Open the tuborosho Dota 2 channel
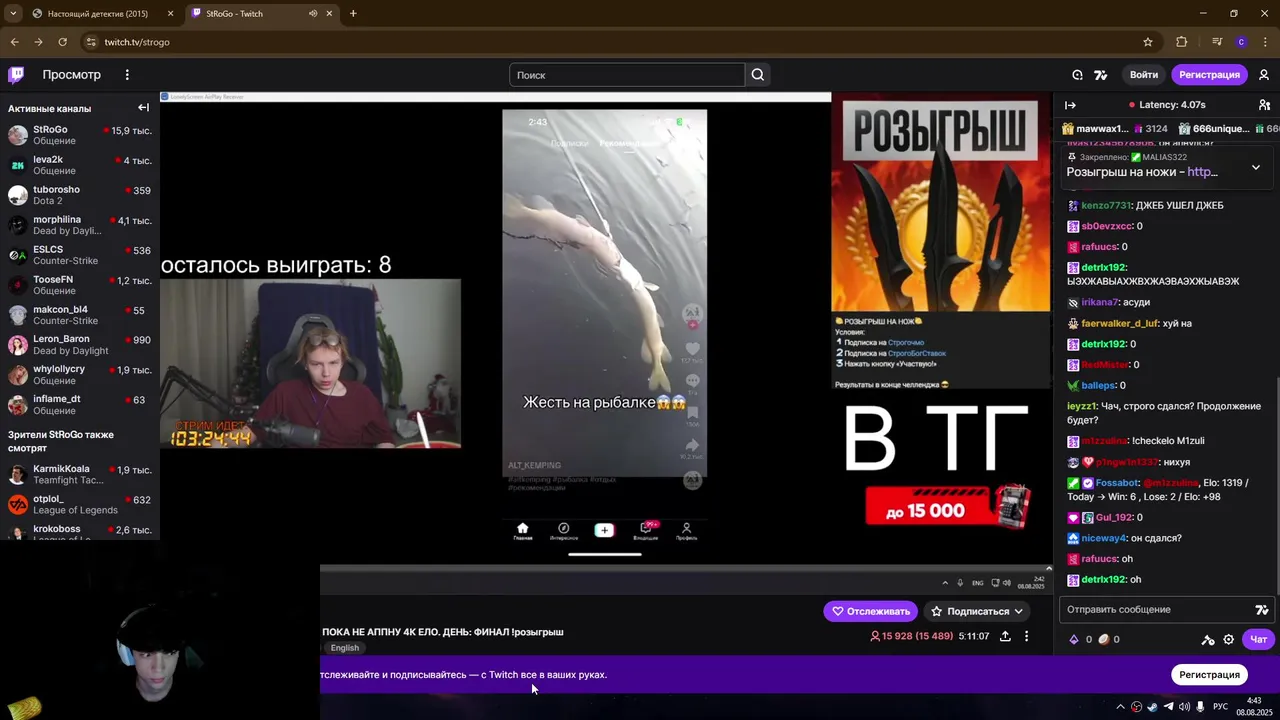Viewport: 1280px width, 720px height. [x=80, y=195]
